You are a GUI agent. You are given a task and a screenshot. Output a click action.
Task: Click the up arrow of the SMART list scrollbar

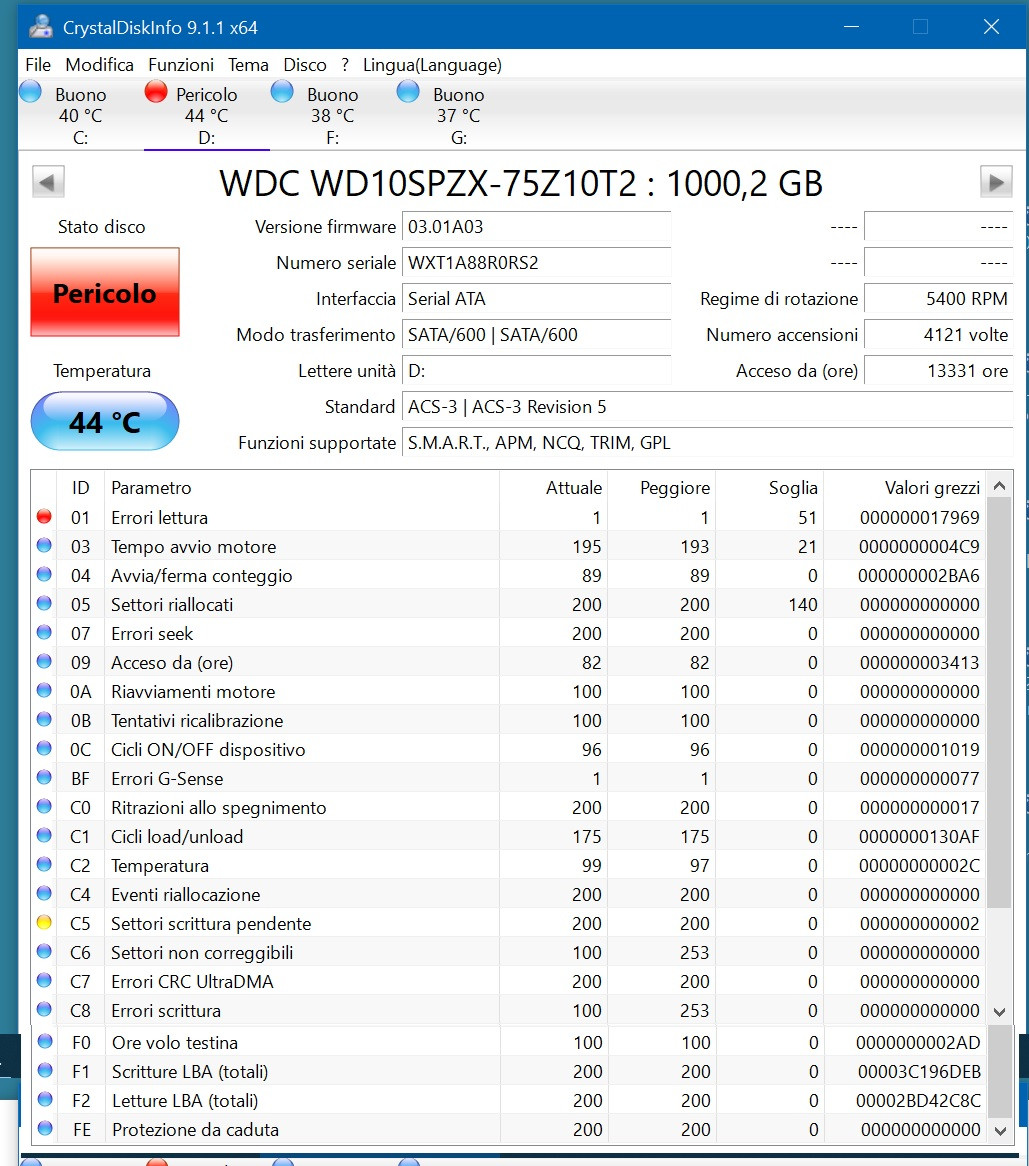pos(999,486)
